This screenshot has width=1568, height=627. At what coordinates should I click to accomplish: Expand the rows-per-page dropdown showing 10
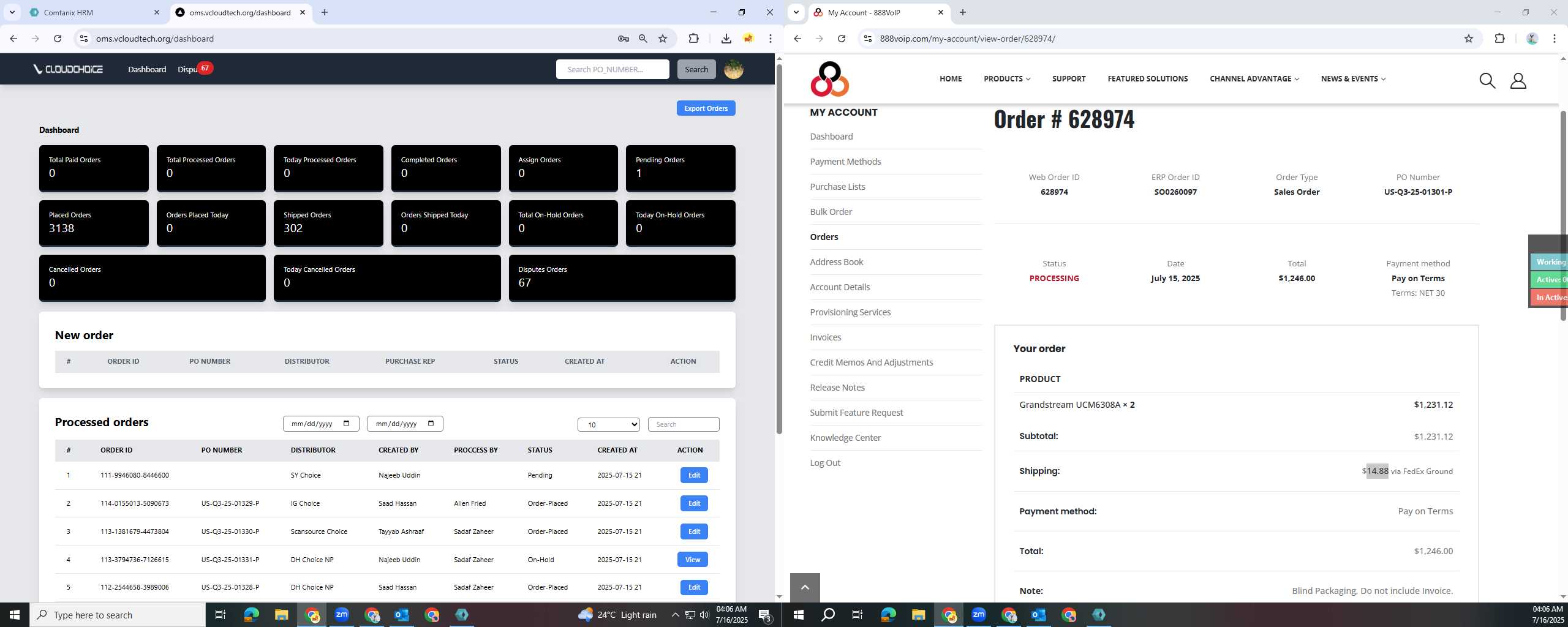tap(608, 424)
